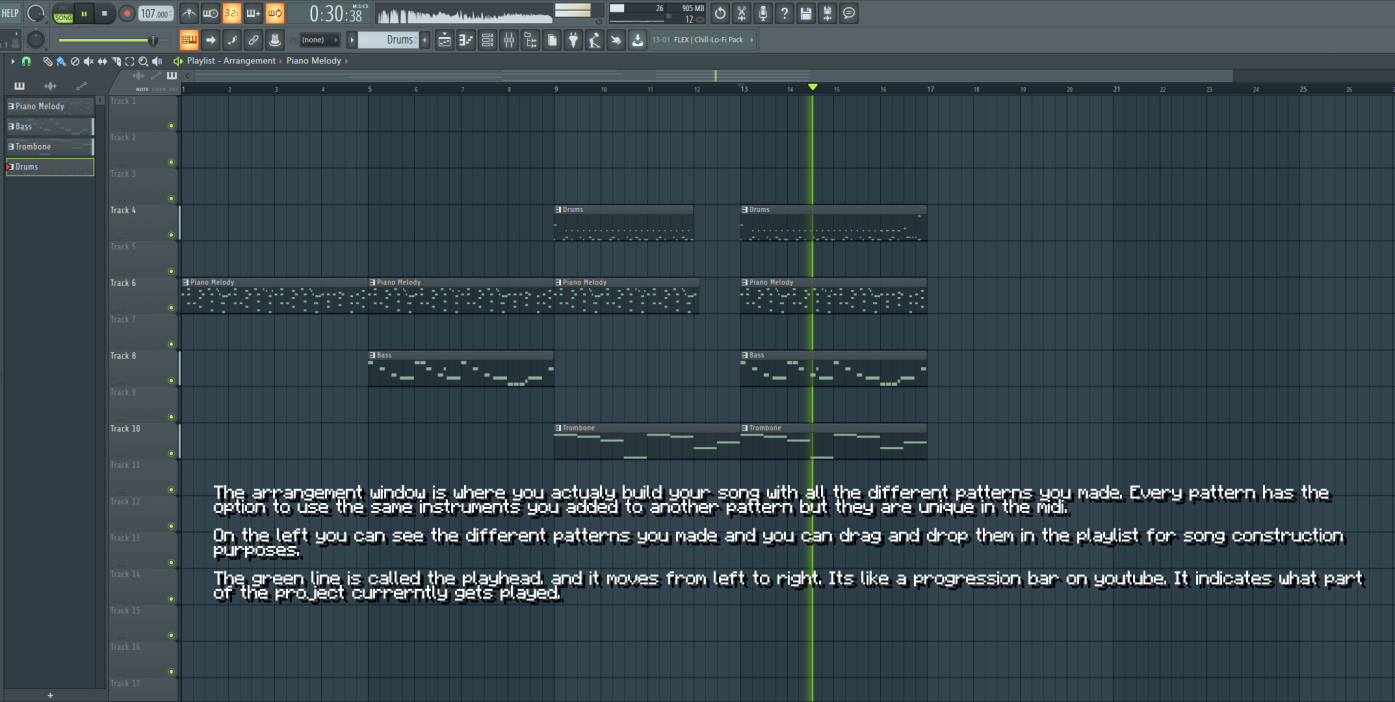The image size is (1395, 702).
Task: Click the touch controller hand icon
Action: pos(616,40)
